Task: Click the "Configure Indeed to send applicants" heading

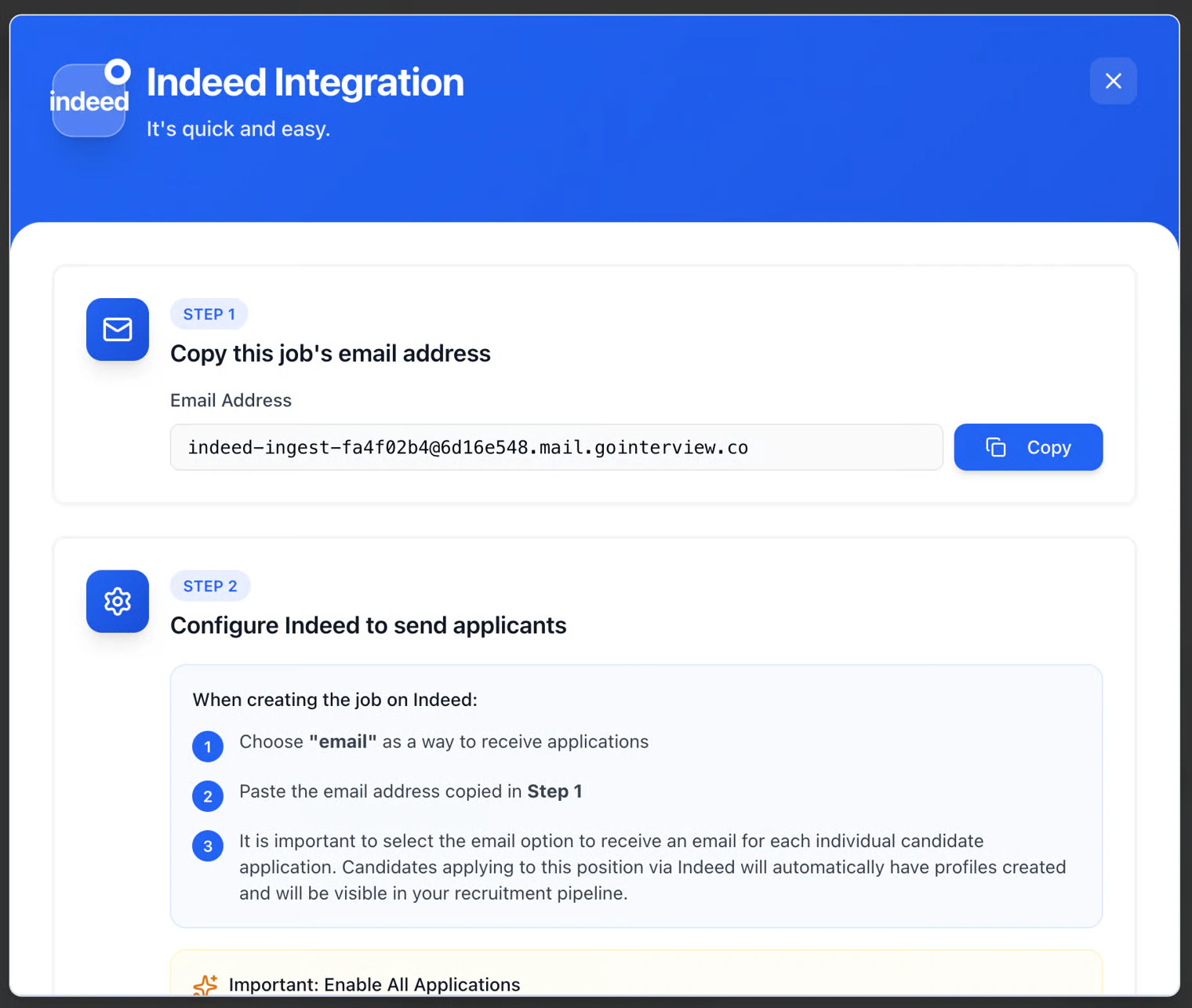Action: coord(368,625)
